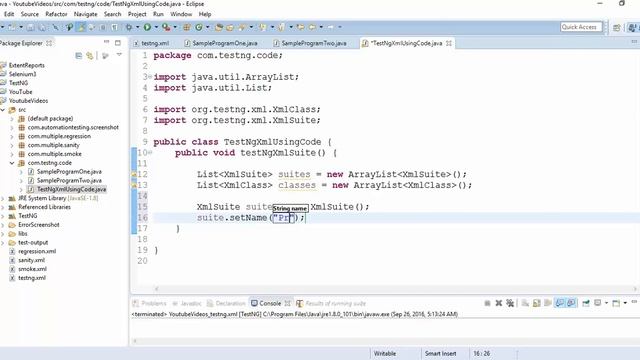
Task: Click the Search flashlight toolbar icon
Action: [x=242, y=27]
